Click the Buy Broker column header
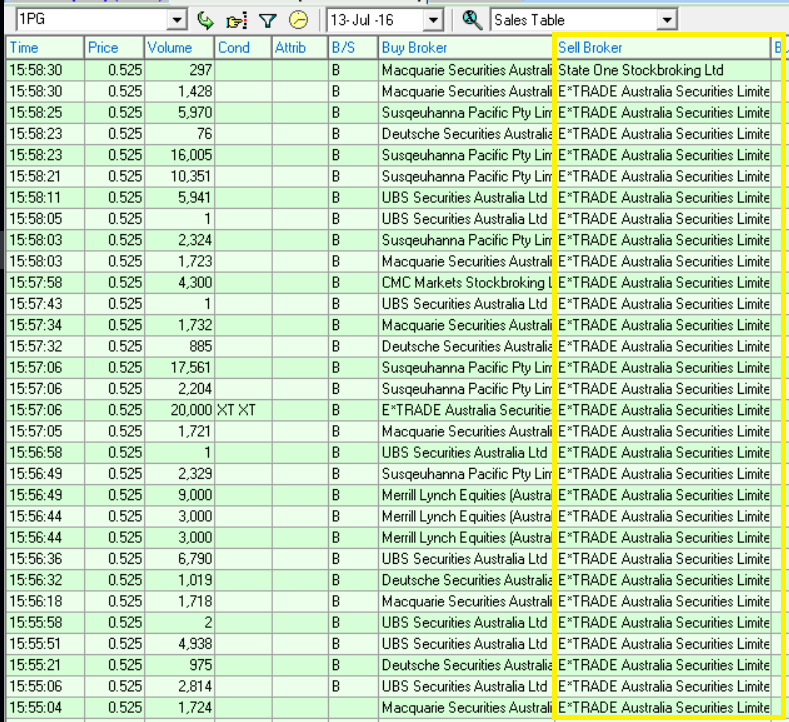The width and height of the screenshot is (789, 722). coord(465,48)
